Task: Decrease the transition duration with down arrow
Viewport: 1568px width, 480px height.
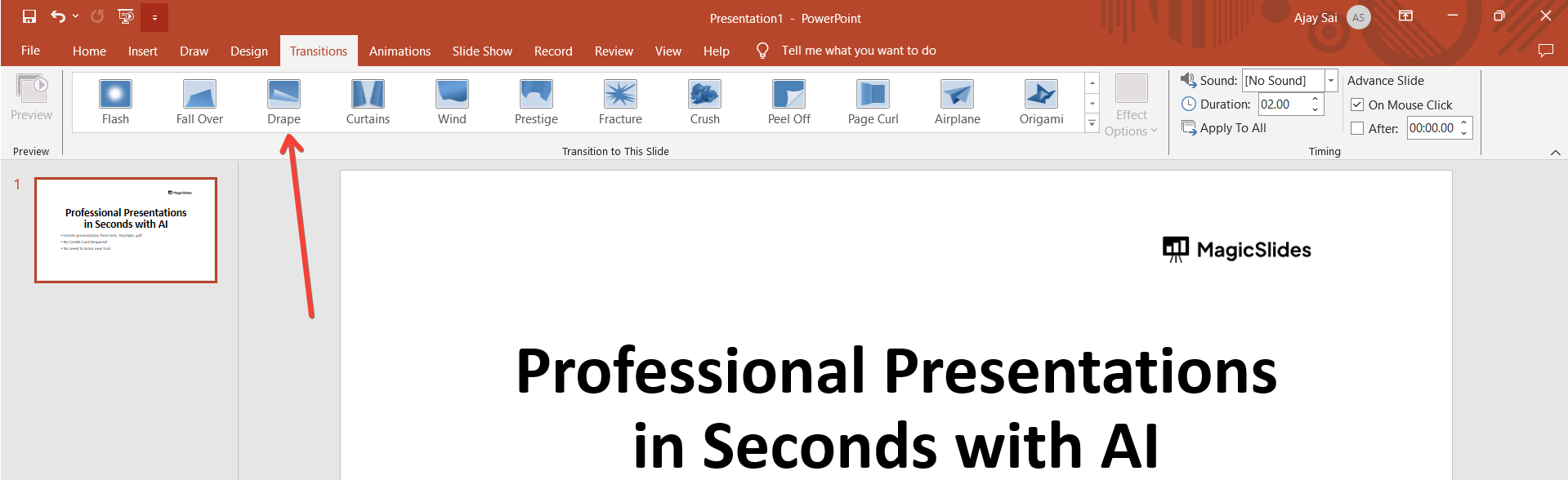Action: [1316, 109]
